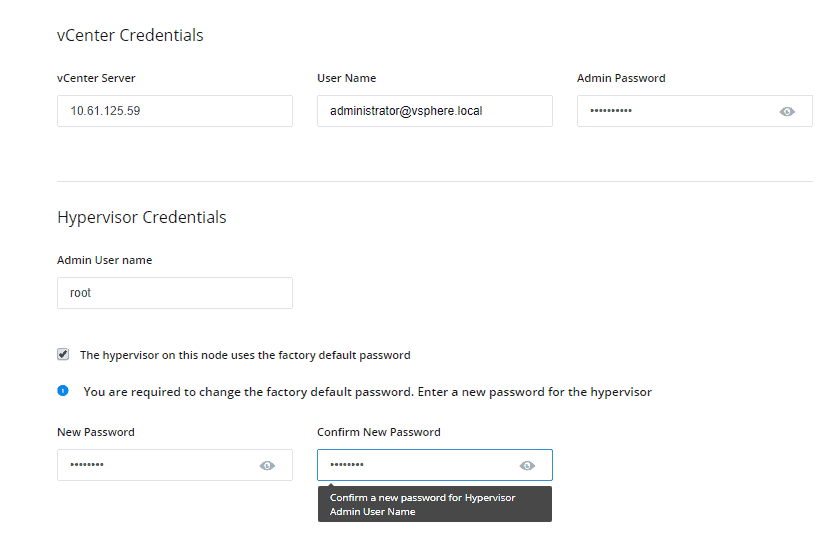Uncheck the factory default password checkbox
Image resolution: width=832 pixels, height=542 pixels.
pyautogui.click(x=63, y=355)
